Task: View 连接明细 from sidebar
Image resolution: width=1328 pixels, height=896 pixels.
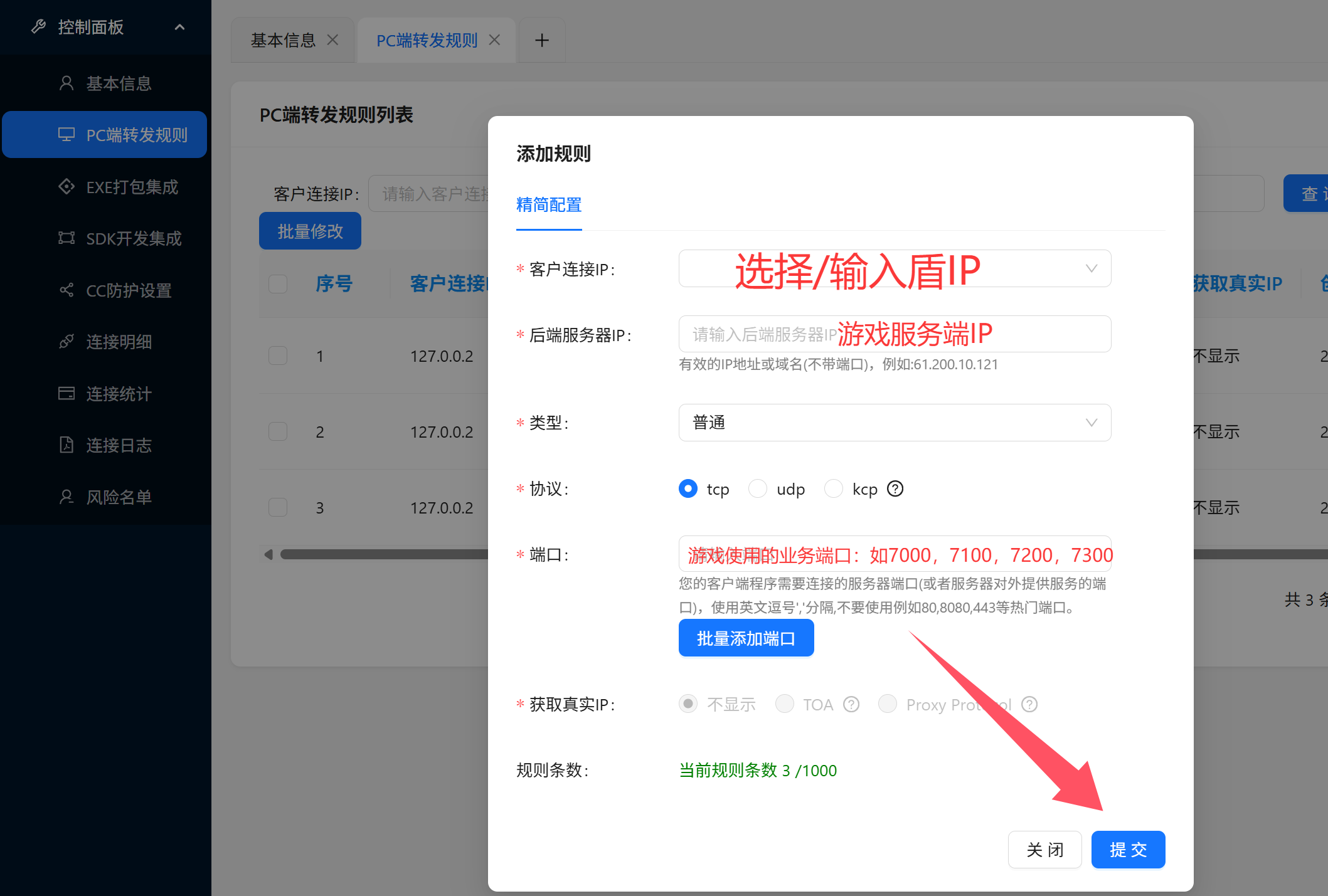Action: click(x=119, y=342)
